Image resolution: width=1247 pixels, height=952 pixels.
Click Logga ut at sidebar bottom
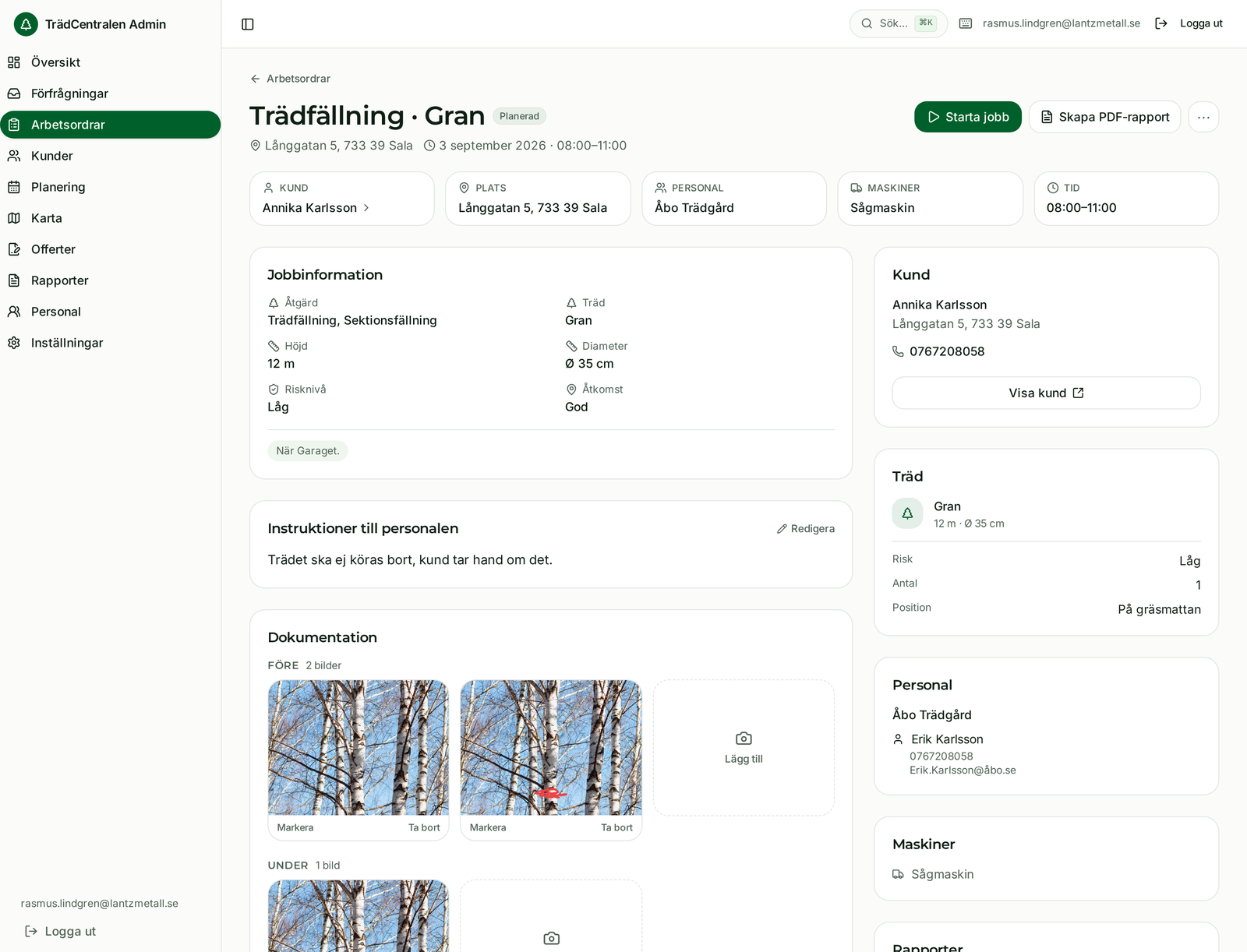tap(61, 931)
